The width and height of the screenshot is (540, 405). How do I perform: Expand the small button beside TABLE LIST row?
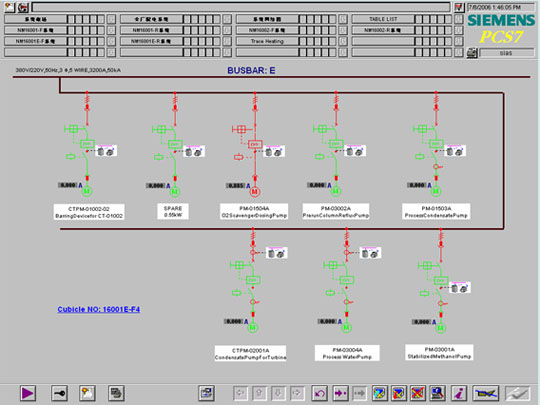pyautogui.click(x=458, y=19)
